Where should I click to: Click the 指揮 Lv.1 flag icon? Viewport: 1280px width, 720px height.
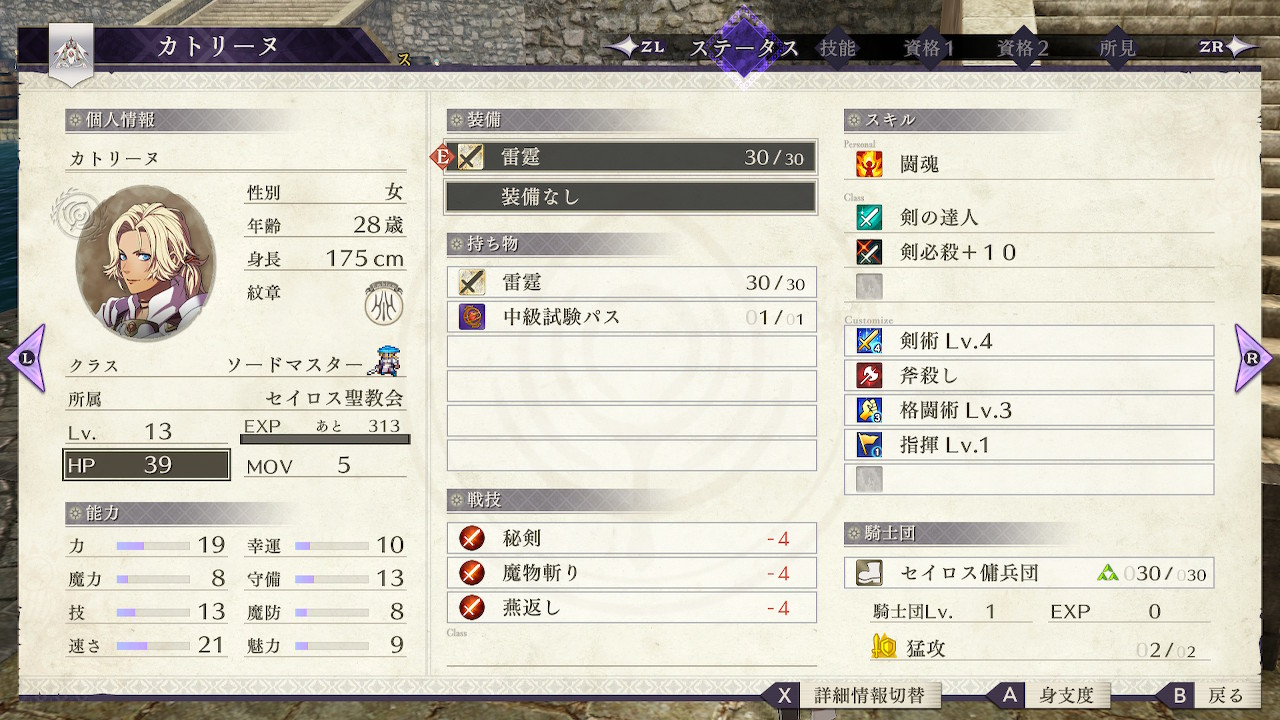tap(869, 445)
